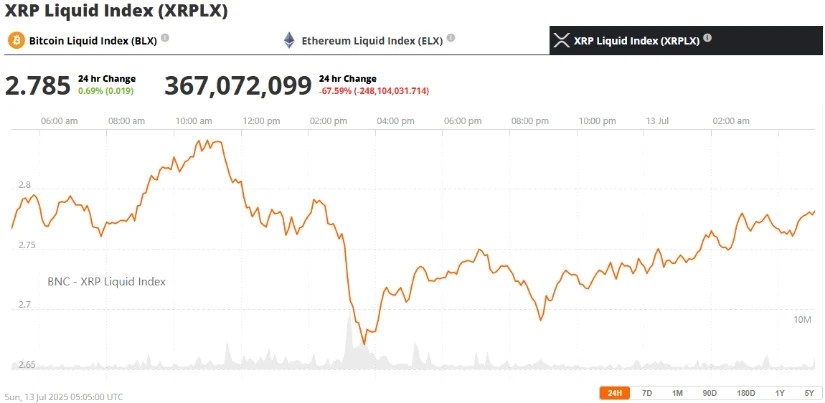Viewport: 825px width, 403px height.
Task: Select the 24H time range
Action: [614, 393]
